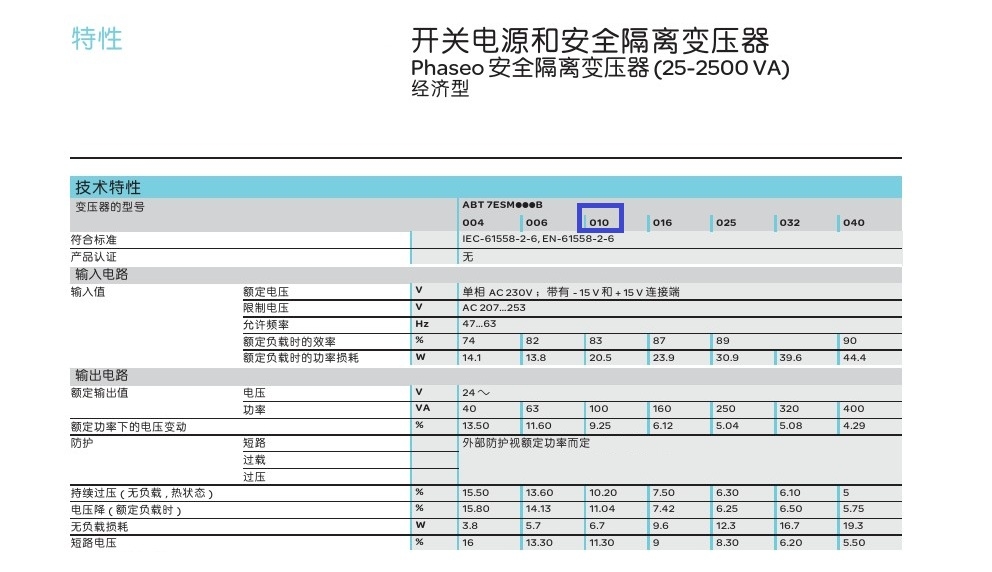Viewport: 992px width, 572px height.
Task: Click the "电压降 (额定负载时)" label
Action: pos(126,510)
